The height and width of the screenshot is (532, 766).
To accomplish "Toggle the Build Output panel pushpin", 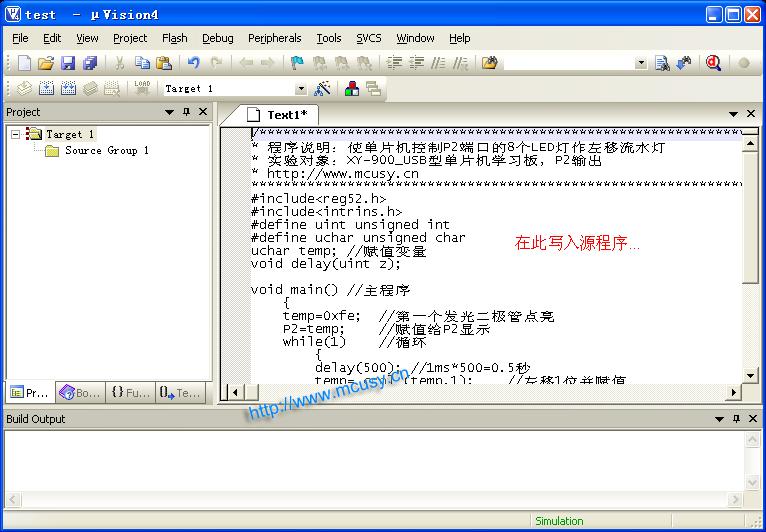I will pos(736,419).
